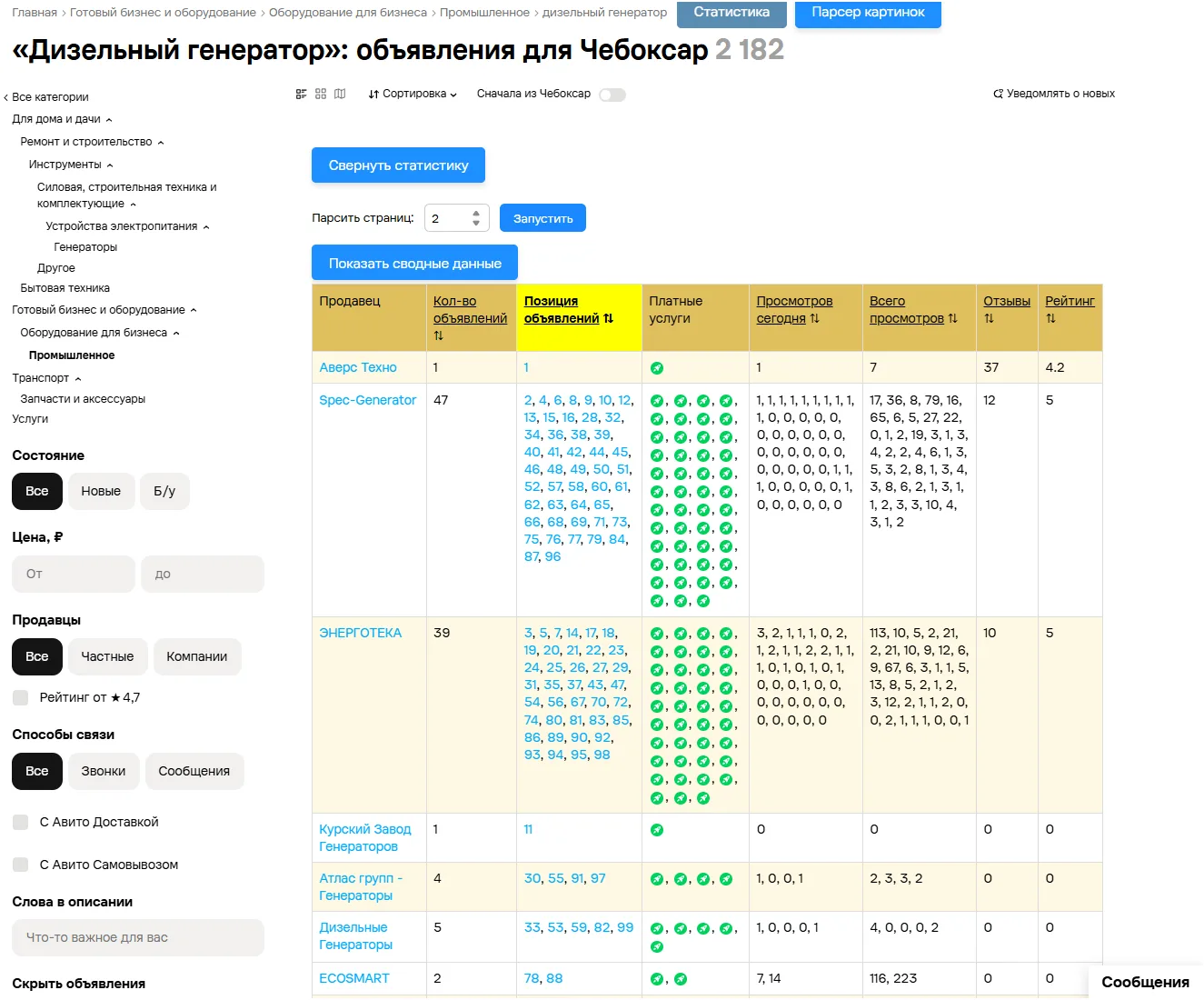Click sort arrows under Рейтинг header
The height and width of the screenshot is (1000, 1204).
[1050, 318]
